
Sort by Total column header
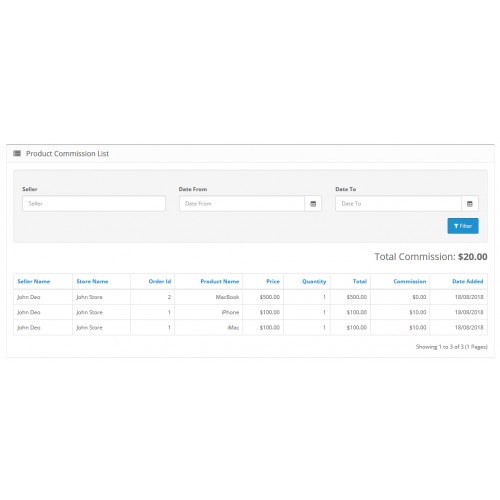pyautogui.click(x=360, y=281)
